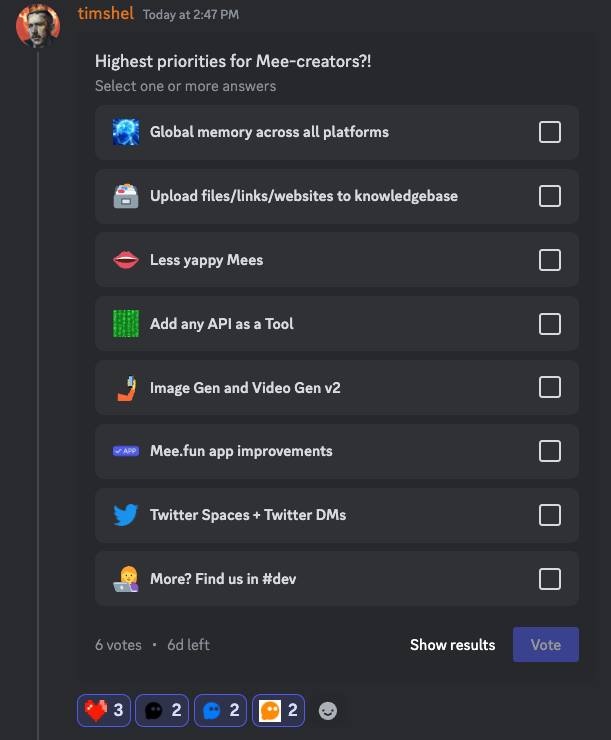Image resolution: width=611 pixels, height=740 pixels.
Task: Click the Add any API as a Tool label
Action: click(222, 324)
